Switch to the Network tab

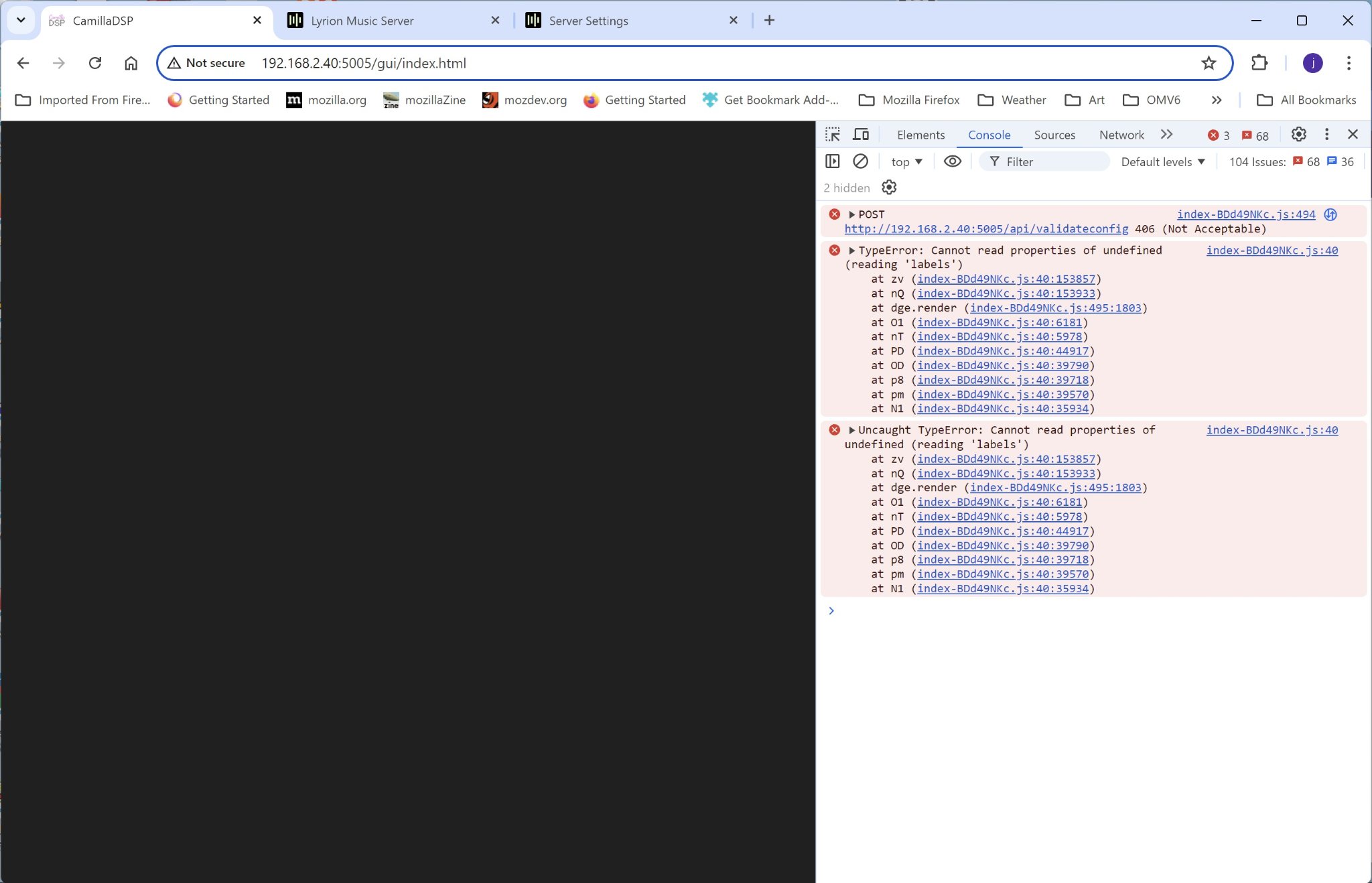pyautogui.click(x=1121, y=135)
